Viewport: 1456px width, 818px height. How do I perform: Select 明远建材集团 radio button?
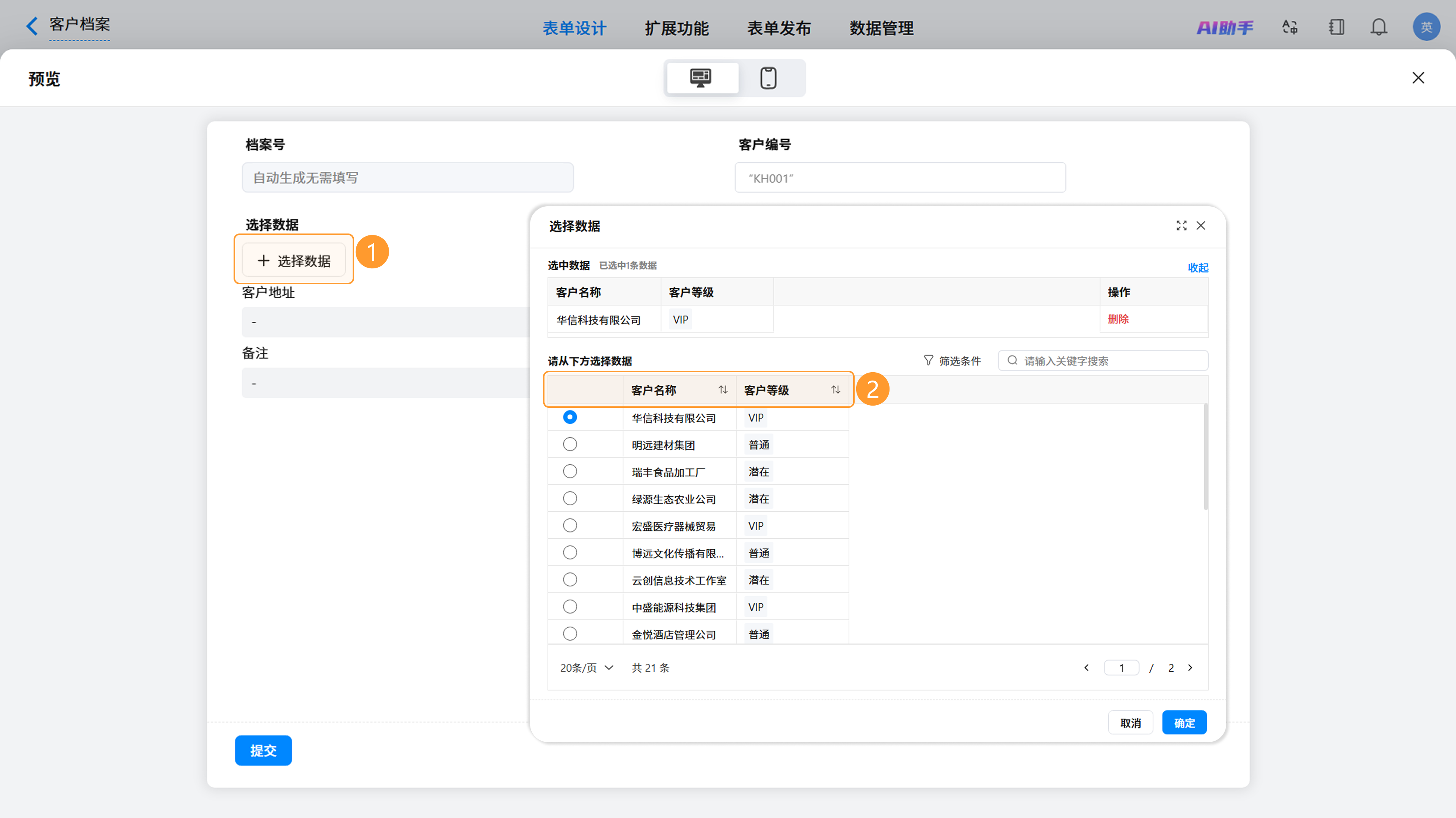click(570, 444)
